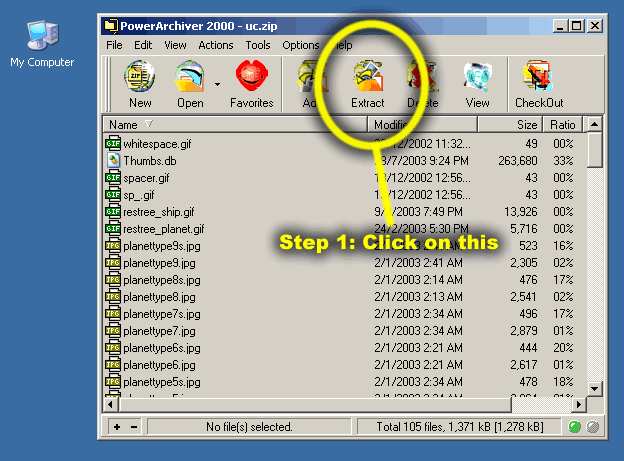This screenshot has height=461, width=624.
Task: Click the Extract toolbar icon
Action: (x=368, y=84)
